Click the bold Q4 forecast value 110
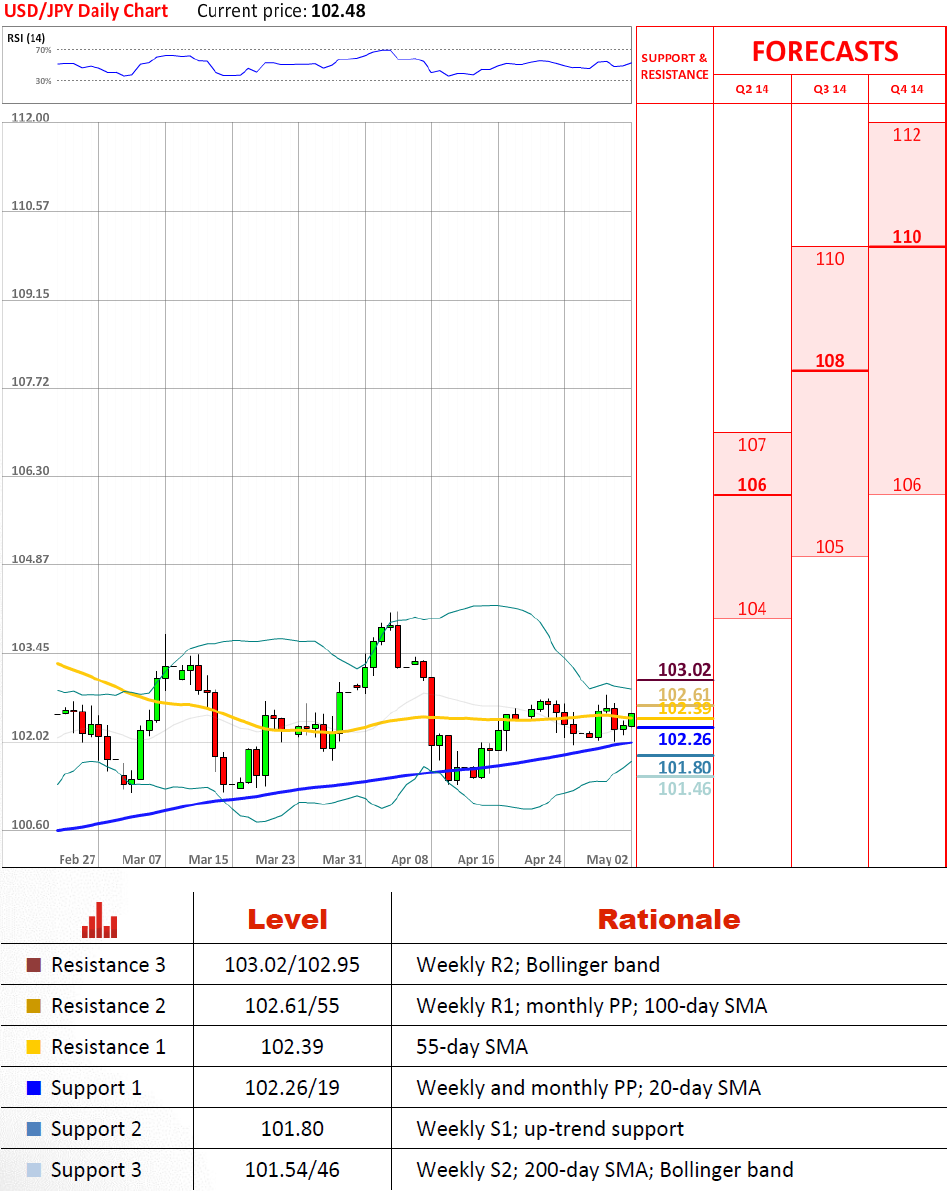This screenshot has width=949, height=1191. tap(906, 236)
